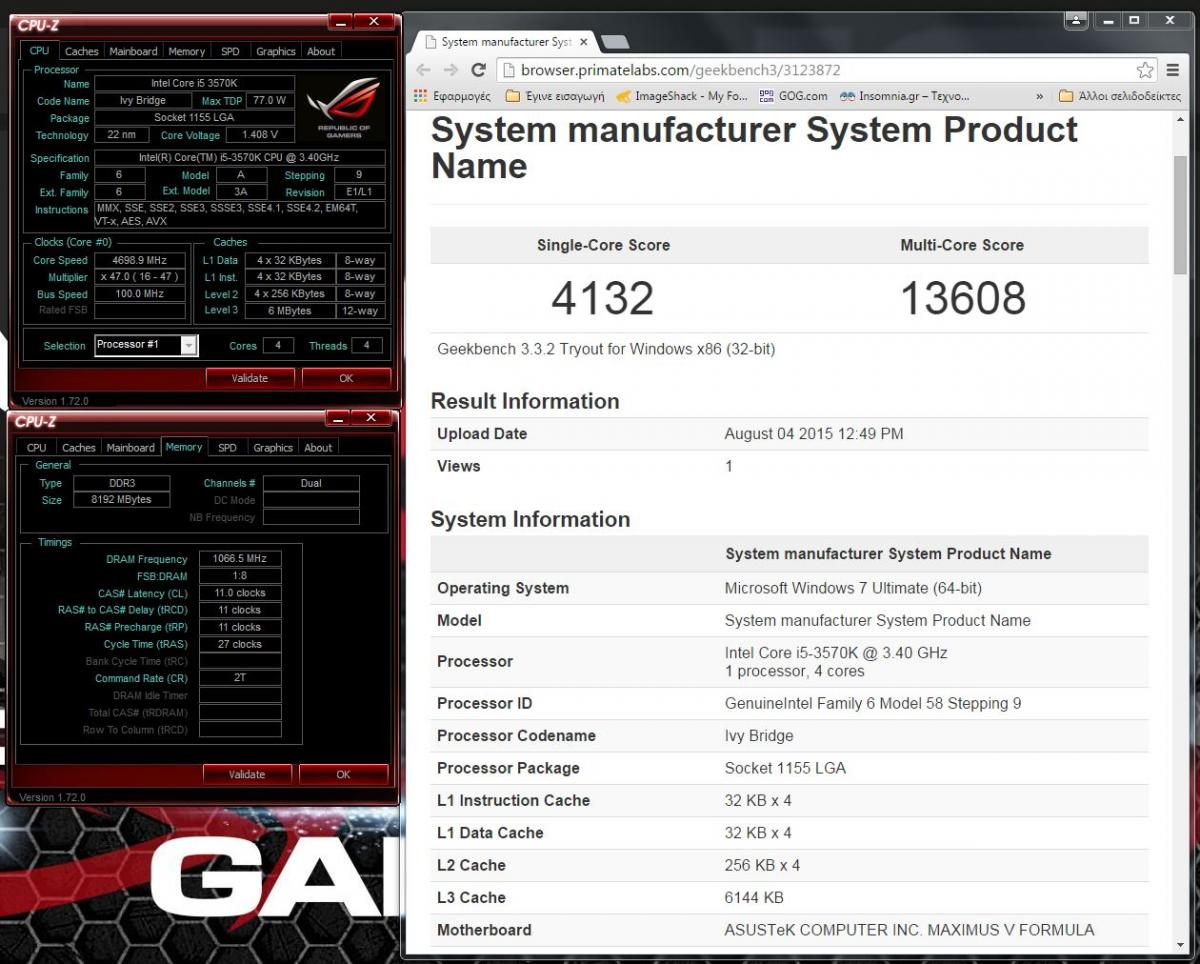Image resolution: width=1200 pixels, height=964 pixels.
Task: Open the Έγινε εισαγωγή bookmarks folder
Action: [x=555, y=96]
